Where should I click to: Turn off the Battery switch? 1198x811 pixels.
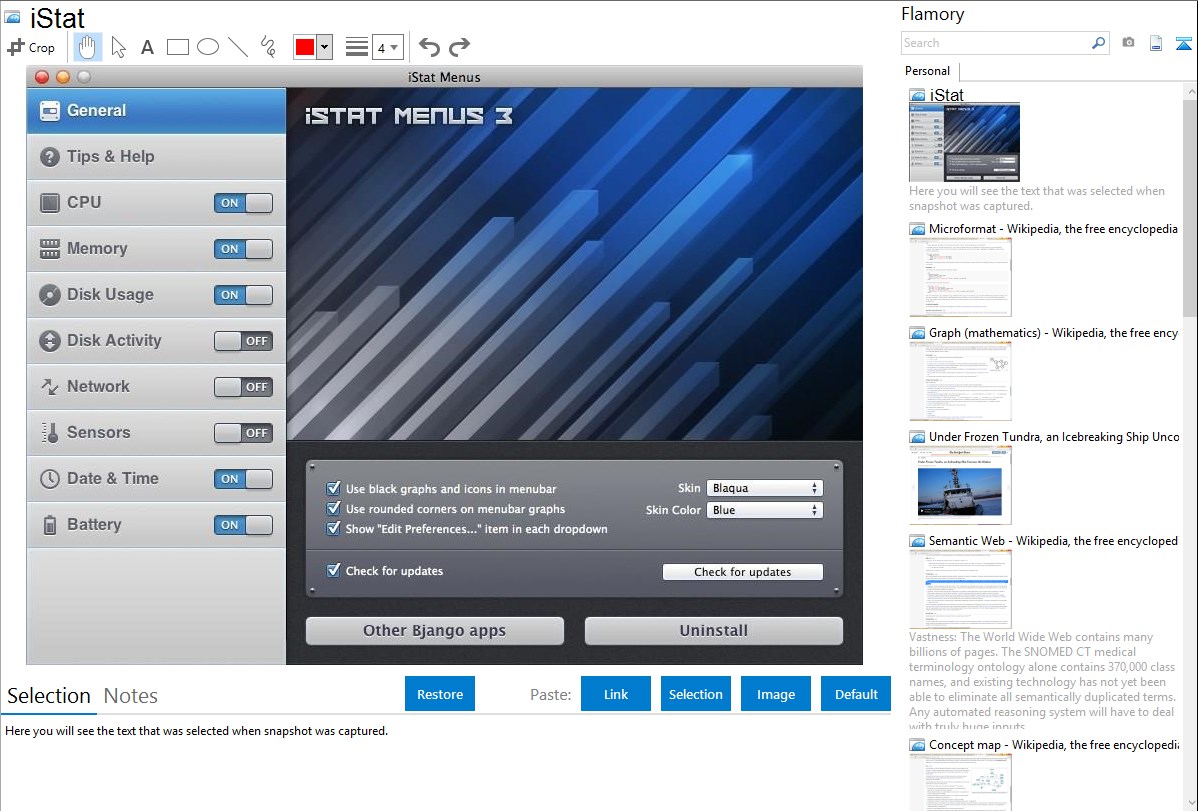[243, 525]
